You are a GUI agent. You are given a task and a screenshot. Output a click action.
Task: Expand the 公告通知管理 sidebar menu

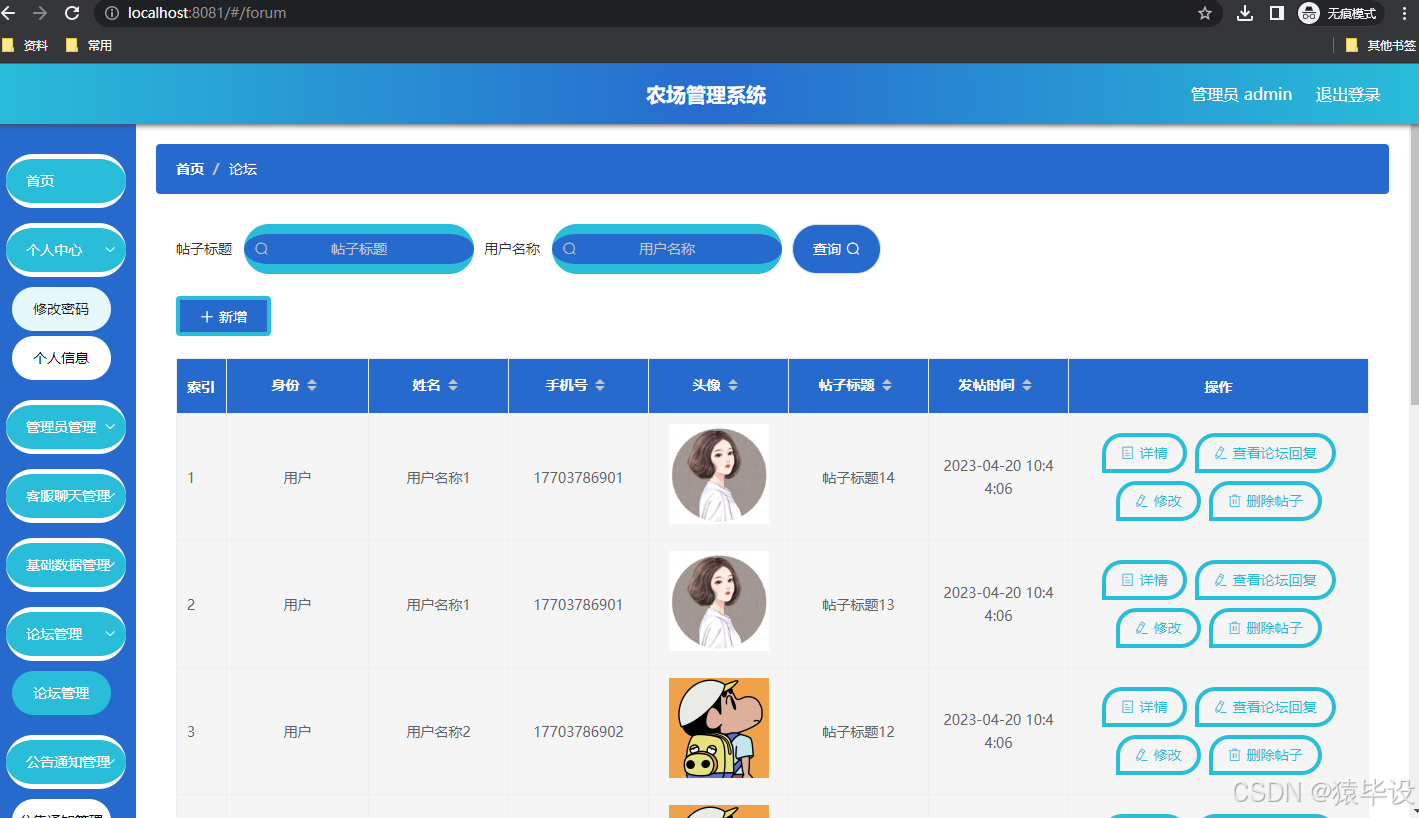(x=66, y=762)
